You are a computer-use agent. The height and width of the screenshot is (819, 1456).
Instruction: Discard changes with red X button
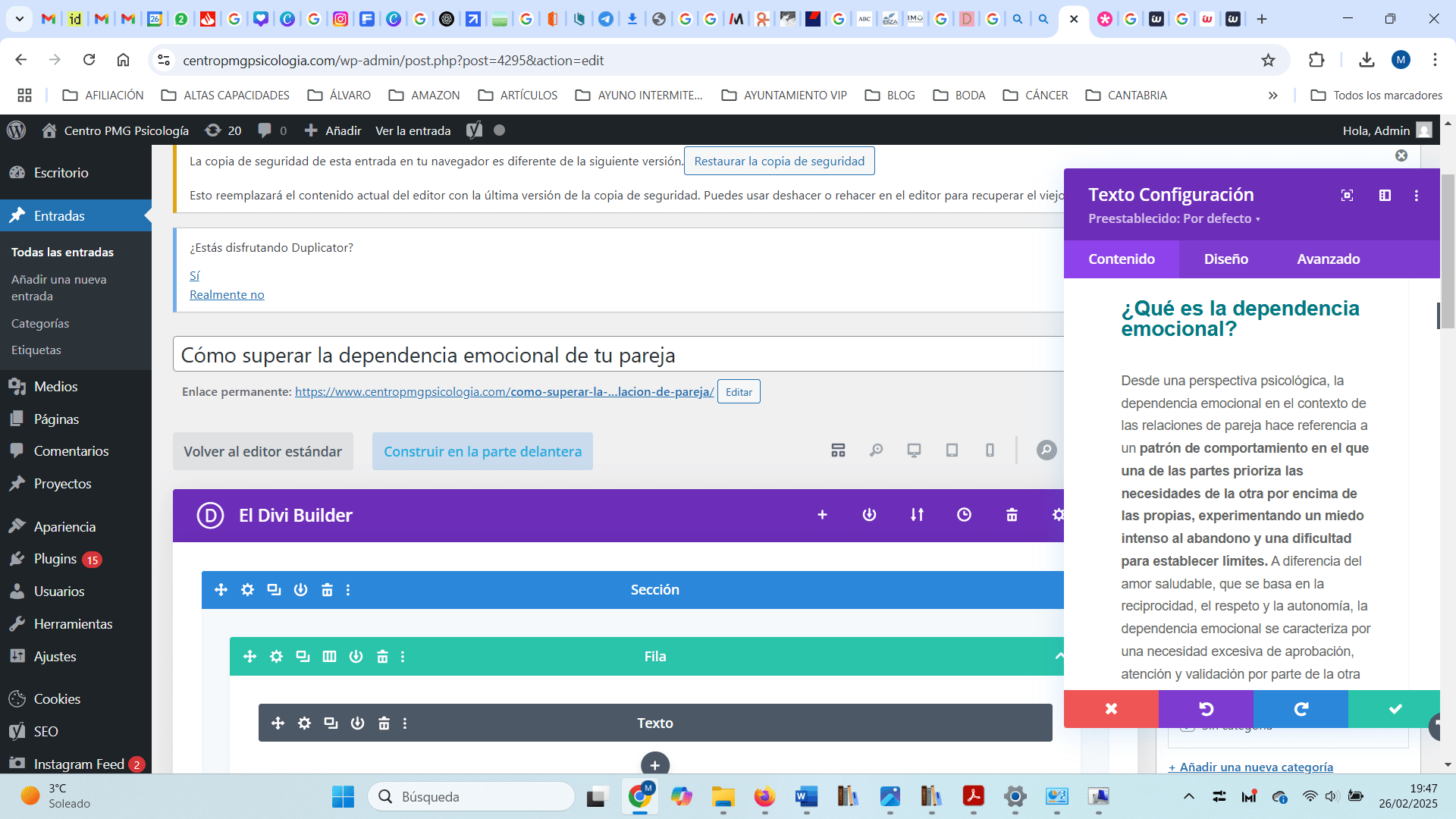tap(1111, 709)
